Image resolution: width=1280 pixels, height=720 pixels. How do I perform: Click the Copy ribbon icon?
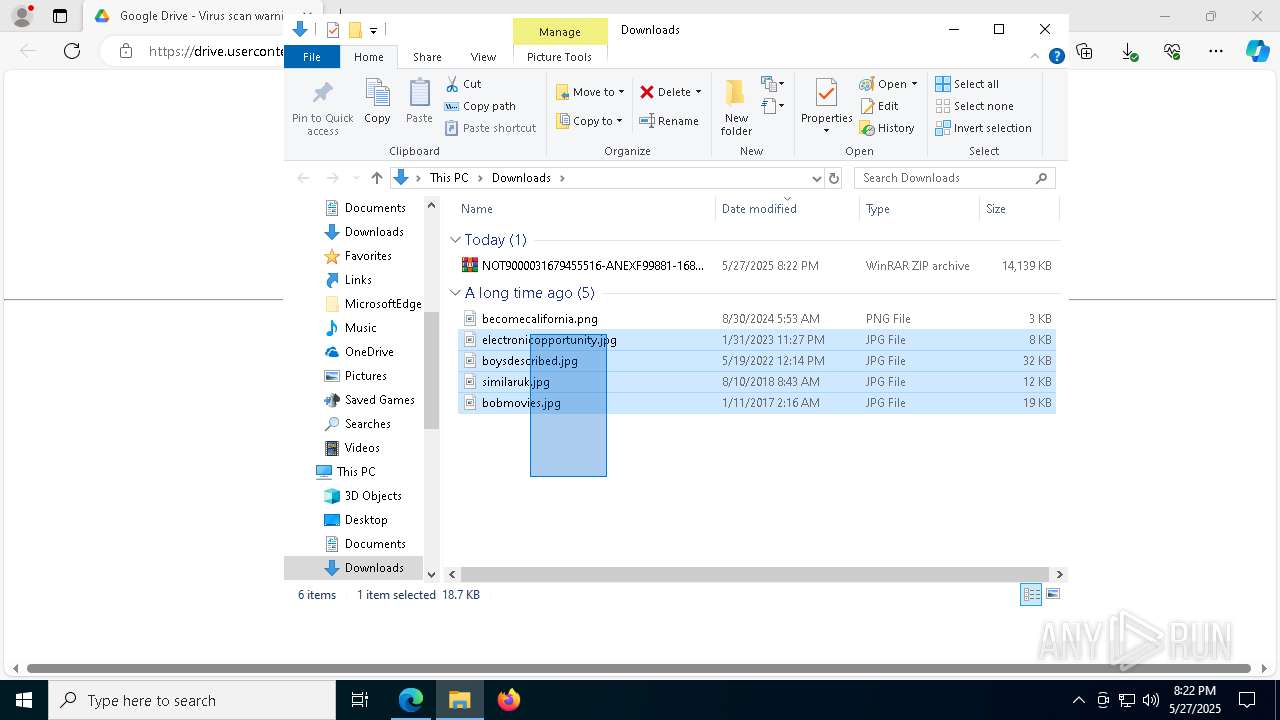pyautogui.click(x=377, y=101)
